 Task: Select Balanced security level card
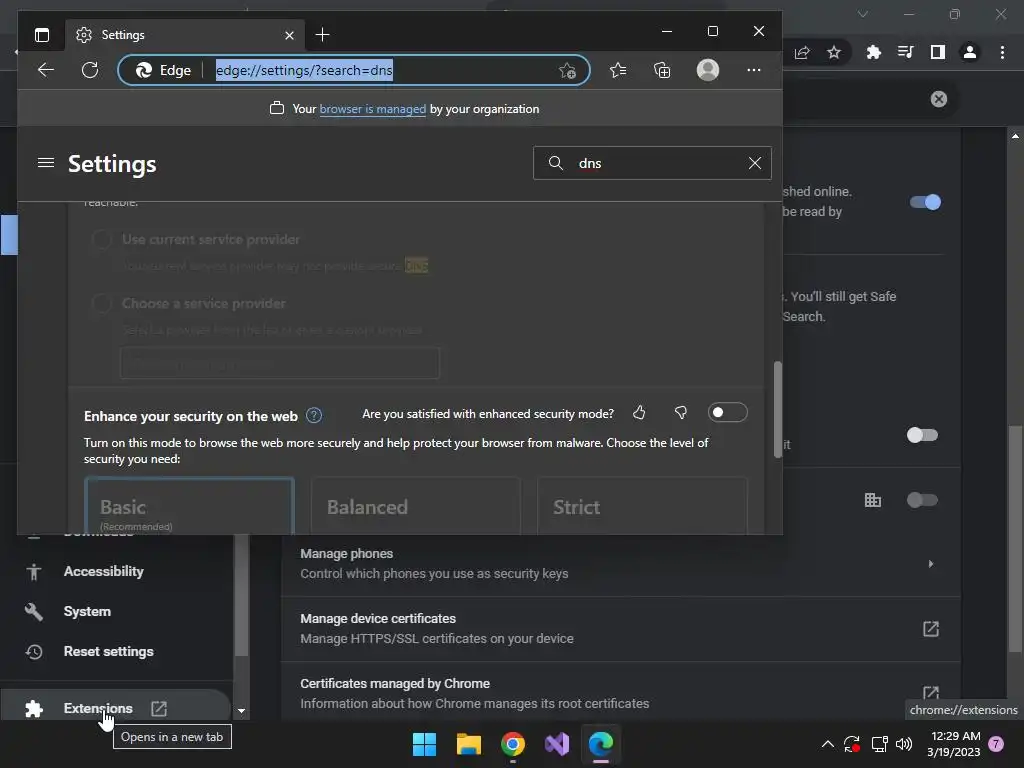click(416, 507)
